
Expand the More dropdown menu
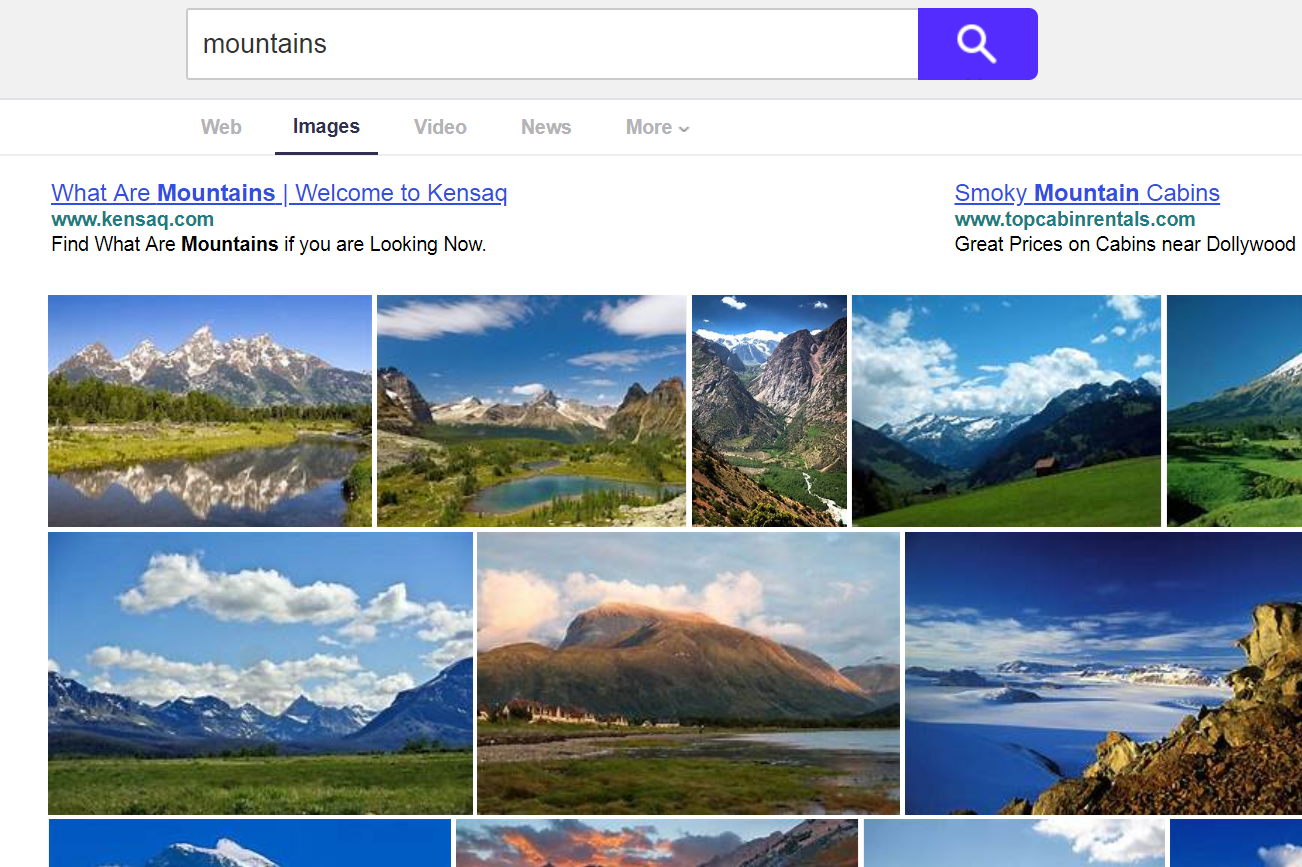point(657,127)
